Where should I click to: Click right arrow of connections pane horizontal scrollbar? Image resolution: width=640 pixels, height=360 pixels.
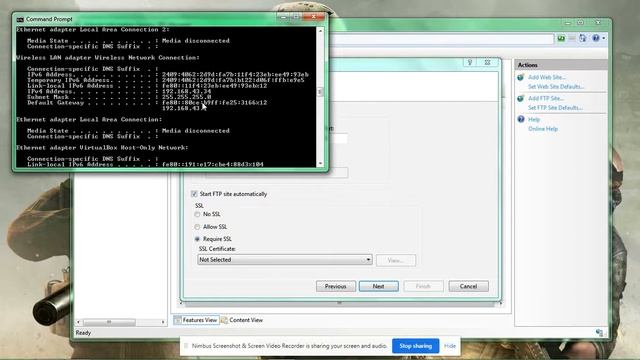point(163,322)
